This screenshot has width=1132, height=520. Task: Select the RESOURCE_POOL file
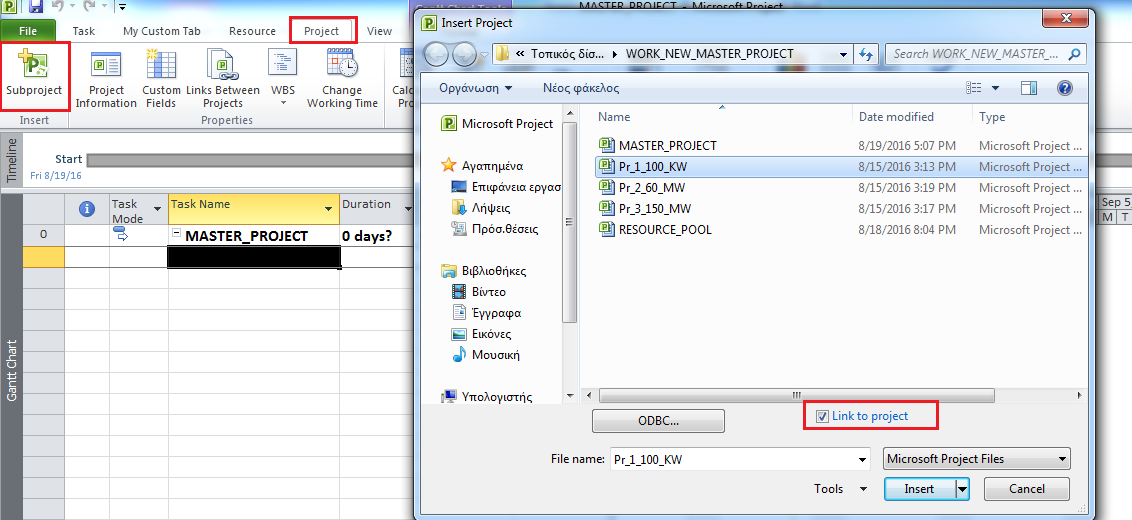click(x=840, y=229)
